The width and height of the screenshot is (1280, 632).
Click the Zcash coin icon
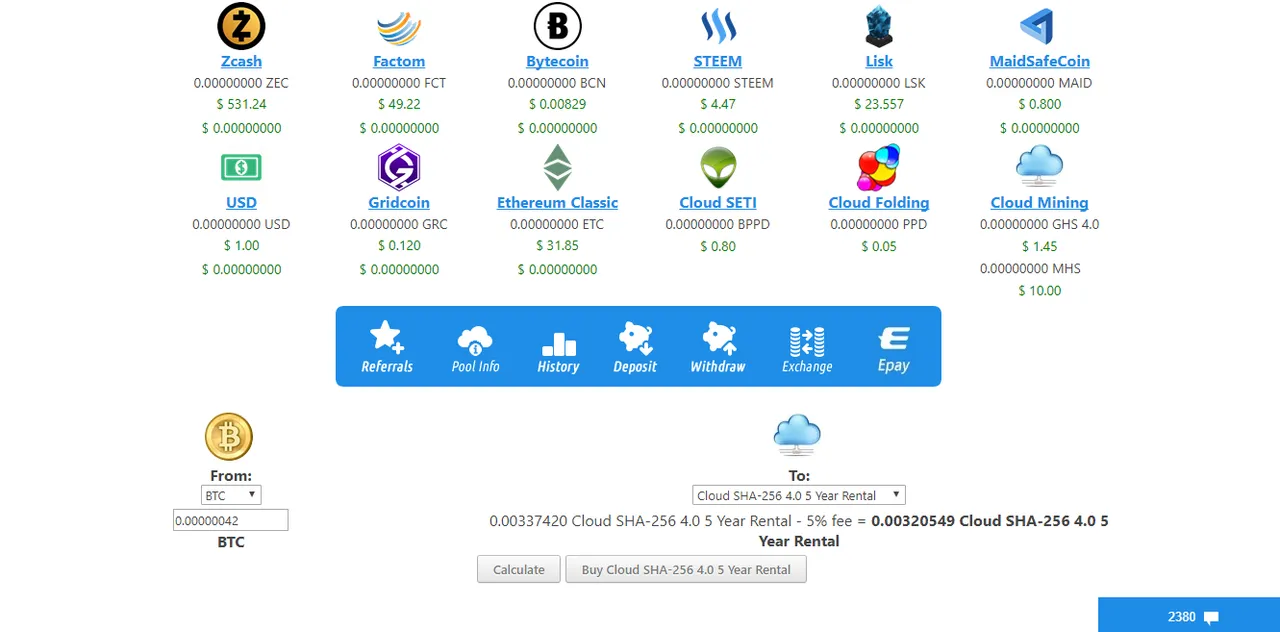[241, 26]
